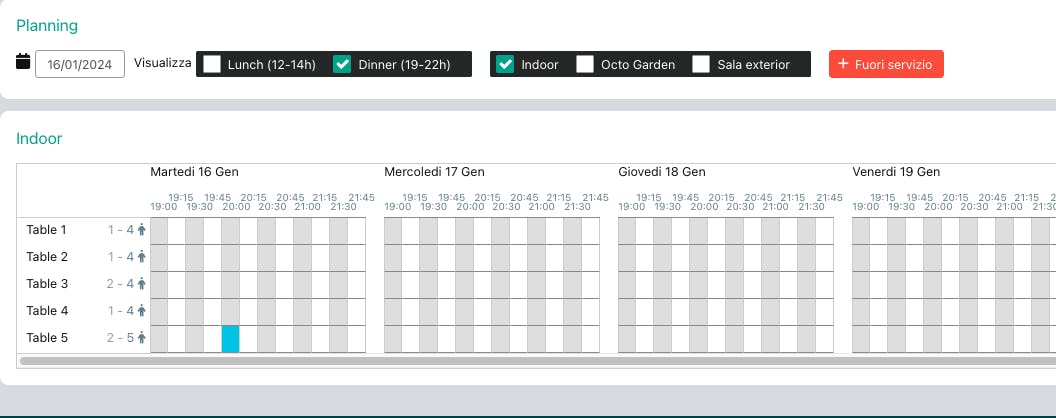The image size is (1056, 418).
Task: Click the Fuori servizio button
Action: click(886, 64)
